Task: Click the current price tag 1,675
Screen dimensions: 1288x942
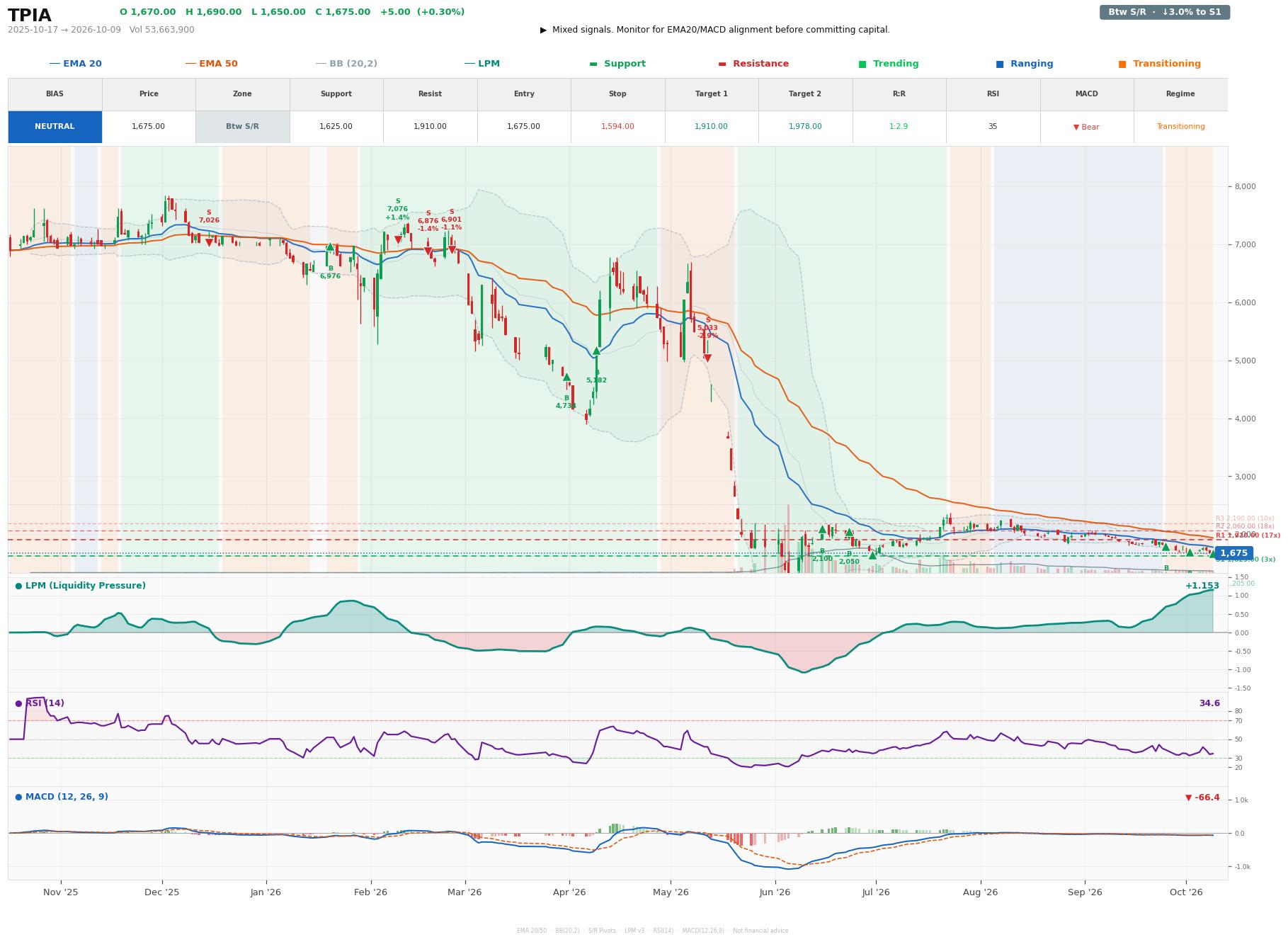Action: [x=1233, y=553]
